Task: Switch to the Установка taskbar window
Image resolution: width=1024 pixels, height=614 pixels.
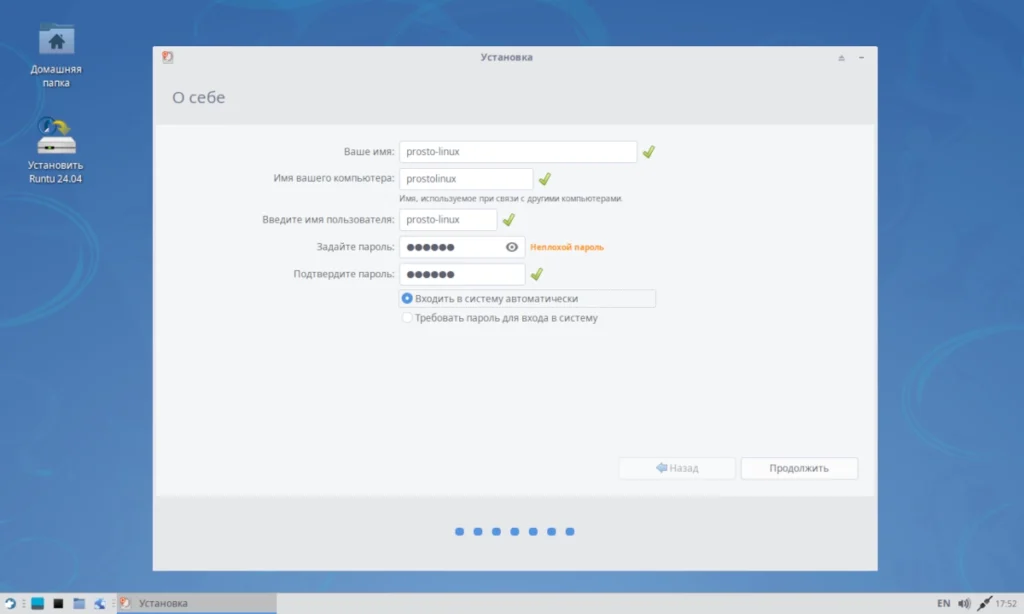Action: click(x=197, y=604)
